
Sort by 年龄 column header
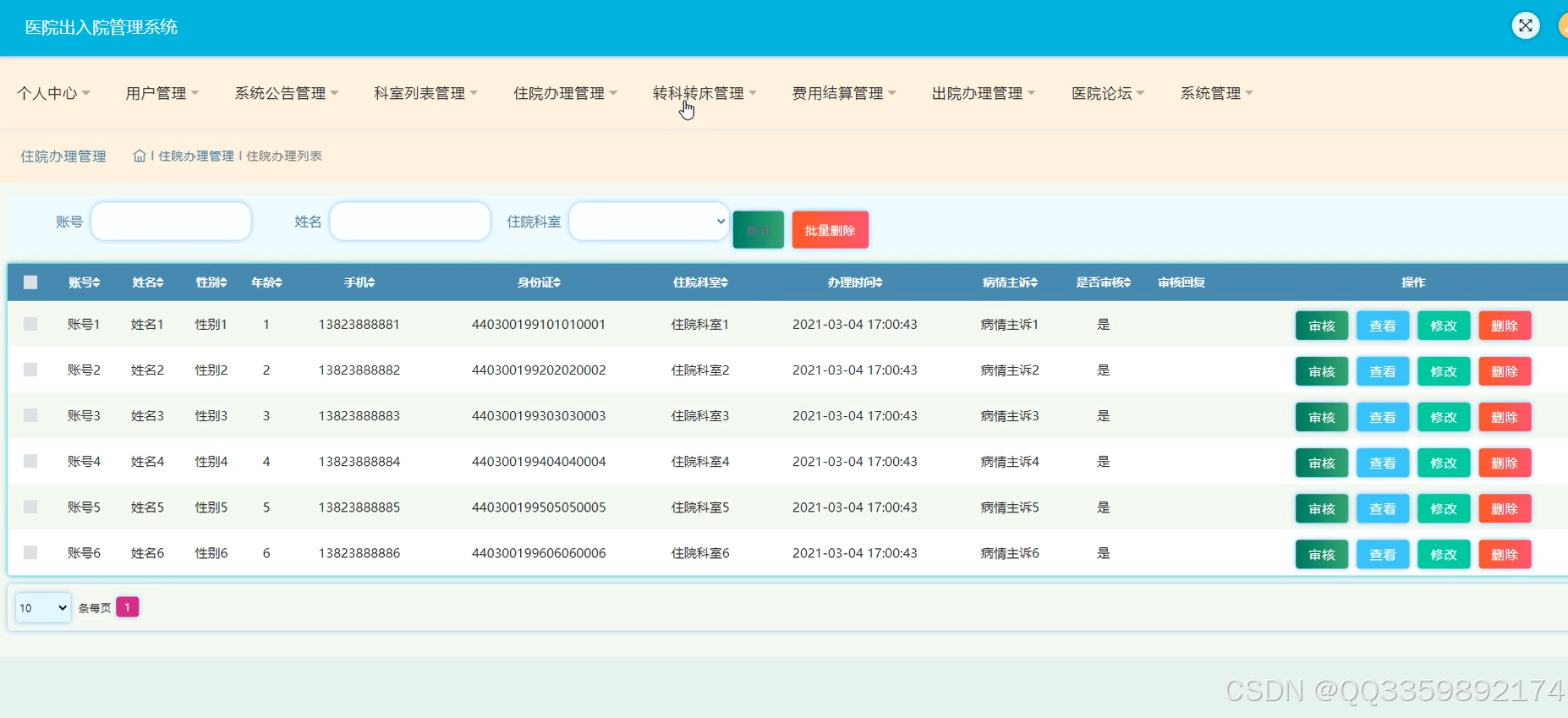click(x=266, y=282)
